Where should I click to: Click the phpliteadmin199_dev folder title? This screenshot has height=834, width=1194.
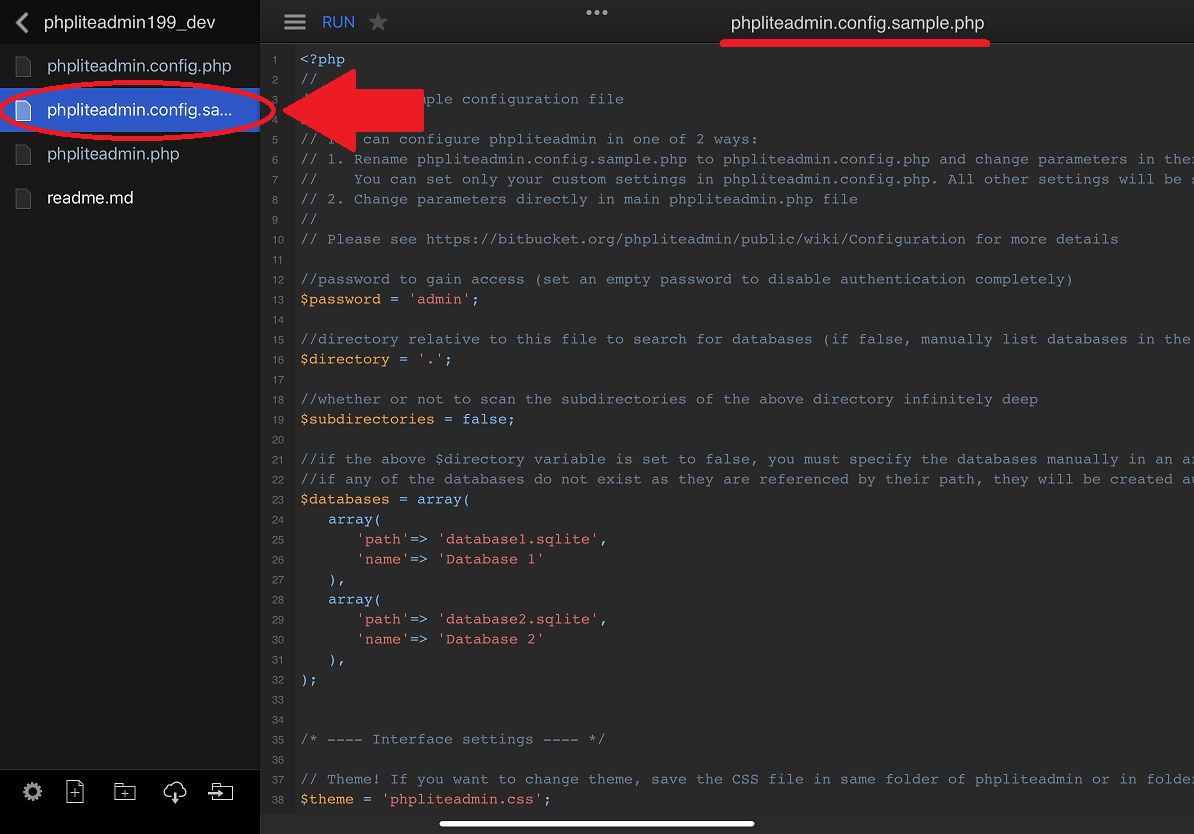point(129,23)
